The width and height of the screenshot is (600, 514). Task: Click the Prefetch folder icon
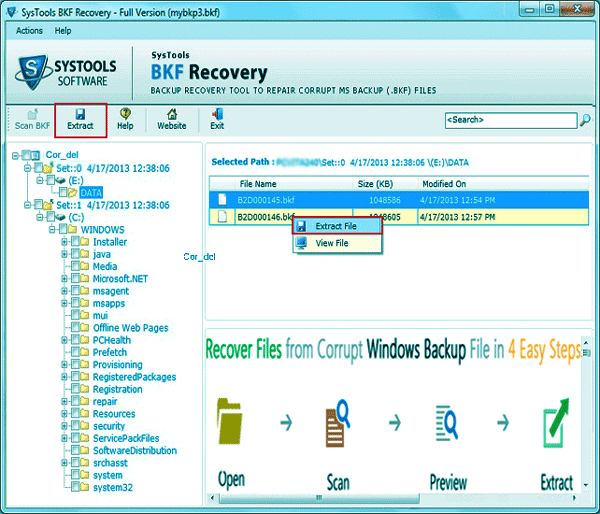point(85,352)
